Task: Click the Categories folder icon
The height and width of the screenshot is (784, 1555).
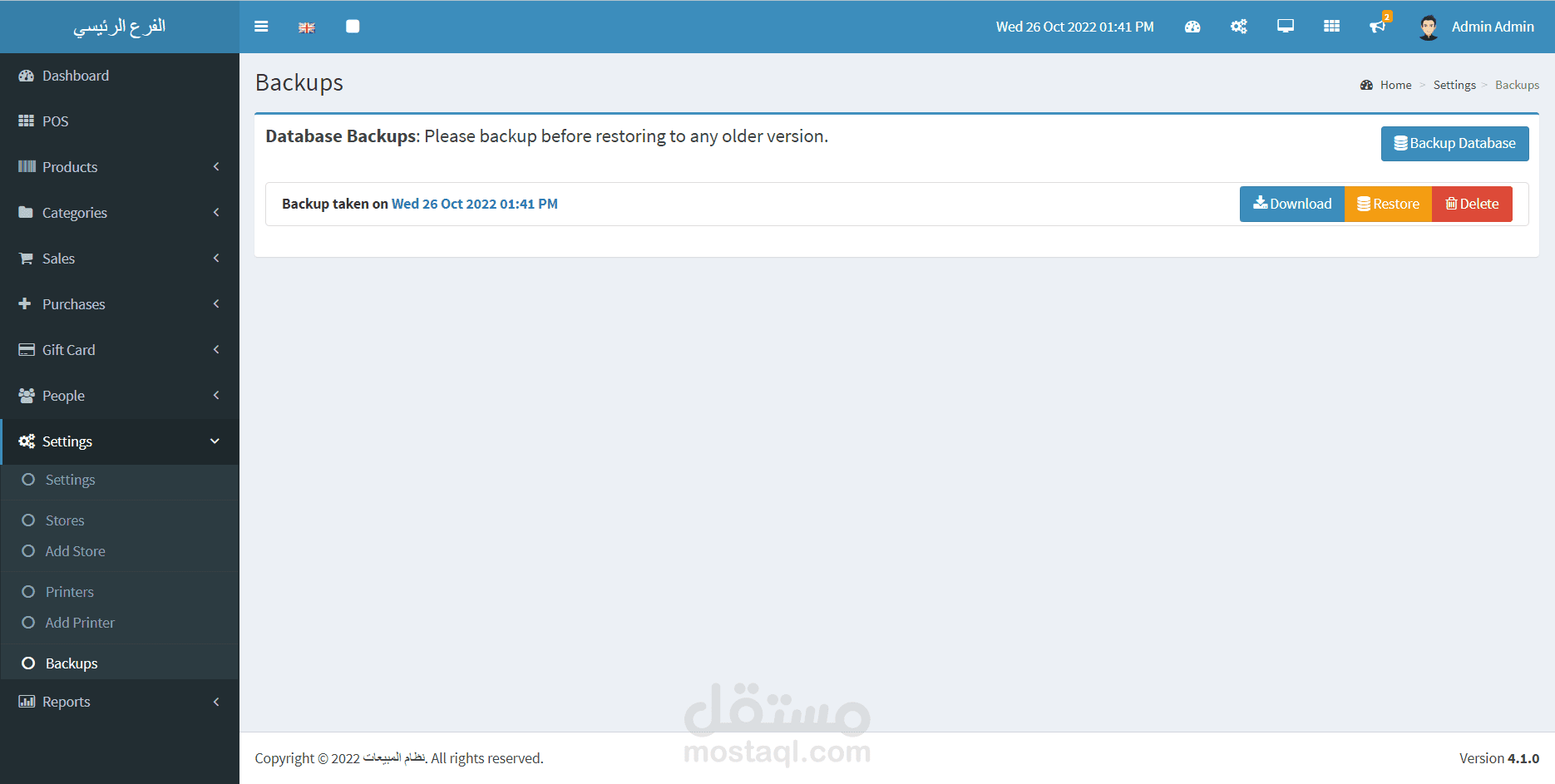Action: pyautogui.click(x=26, y=213)
